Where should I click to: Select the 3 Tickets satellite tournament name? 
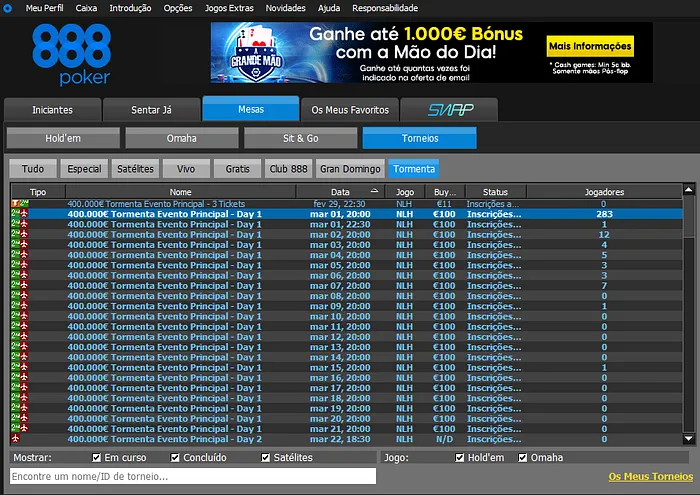coord(156,204)
